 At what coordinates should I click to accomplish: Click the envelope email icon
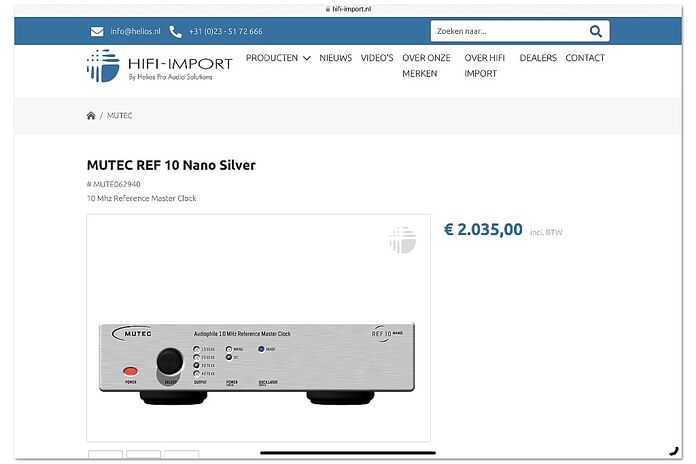coord(97,32)
